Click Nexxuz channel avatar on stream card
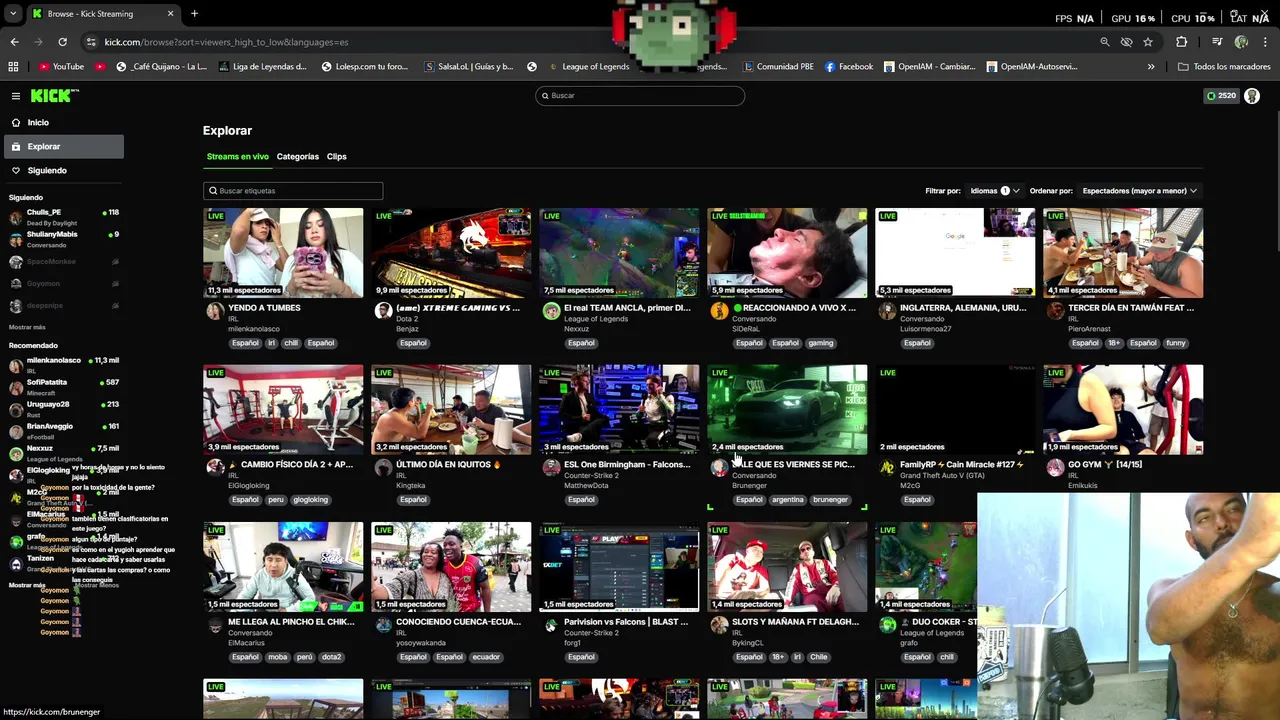The image size is (1280, 720). pyautogui.click(x=551, y=311)
